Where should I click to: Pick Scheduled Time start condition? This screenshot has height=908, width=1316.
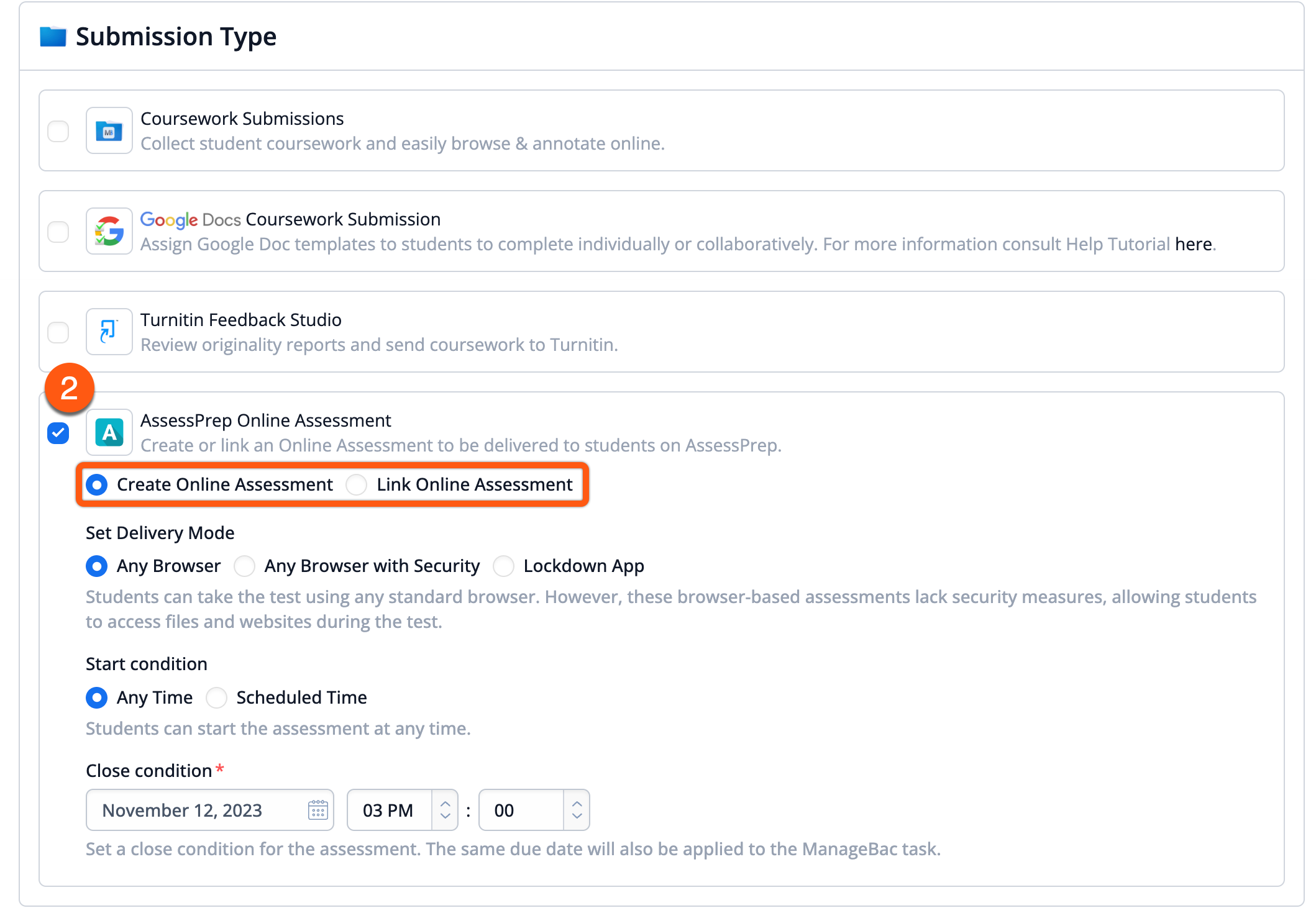216,697
